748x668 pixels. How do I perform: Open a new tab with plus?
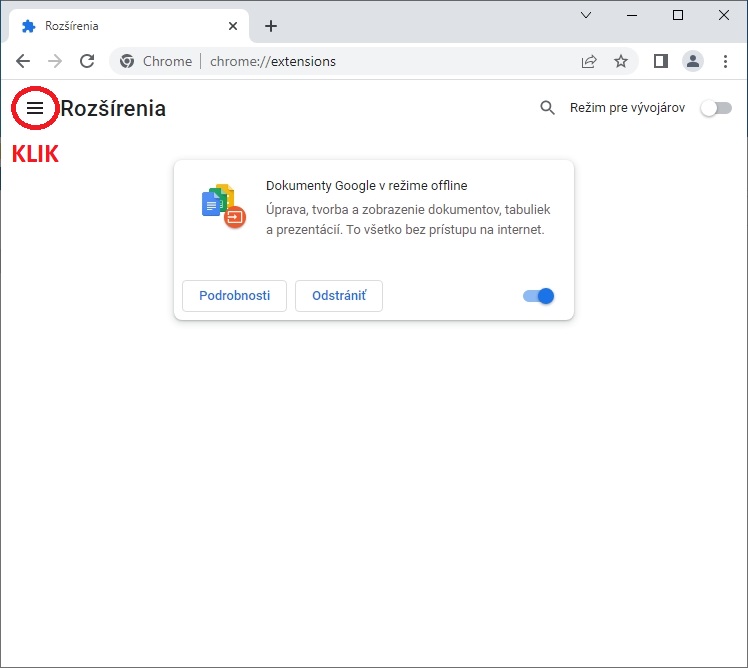(271, 26)
